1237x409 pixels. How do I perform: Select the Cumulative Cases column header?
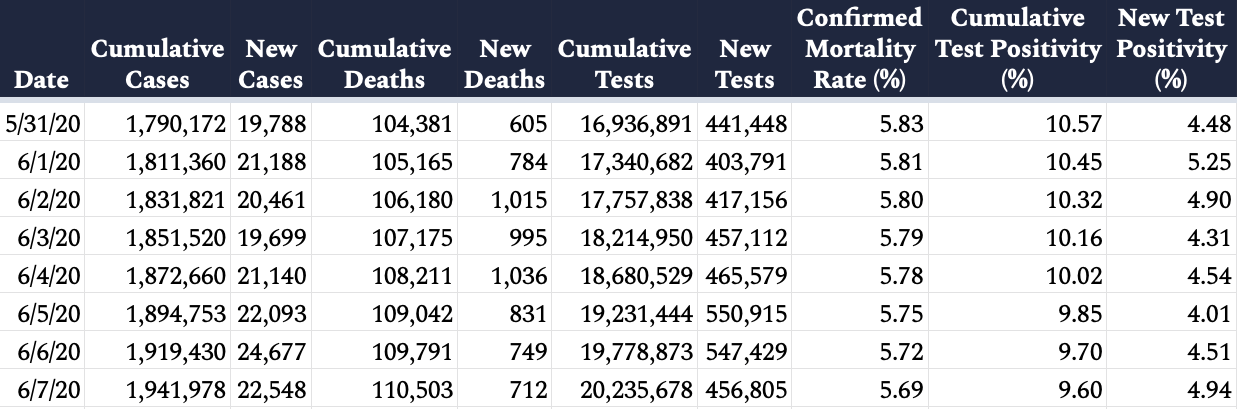tap(157, 64)
